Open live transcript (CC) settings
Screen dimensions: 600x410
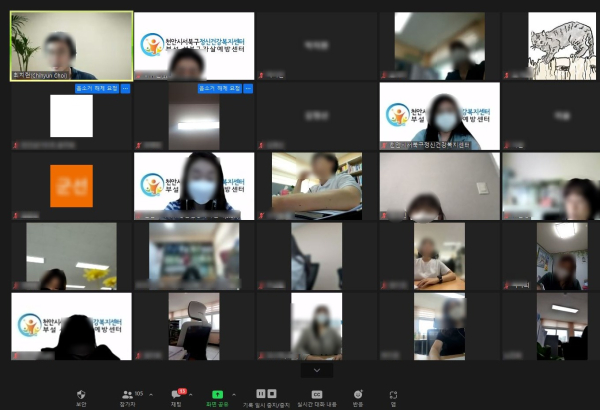317,394
